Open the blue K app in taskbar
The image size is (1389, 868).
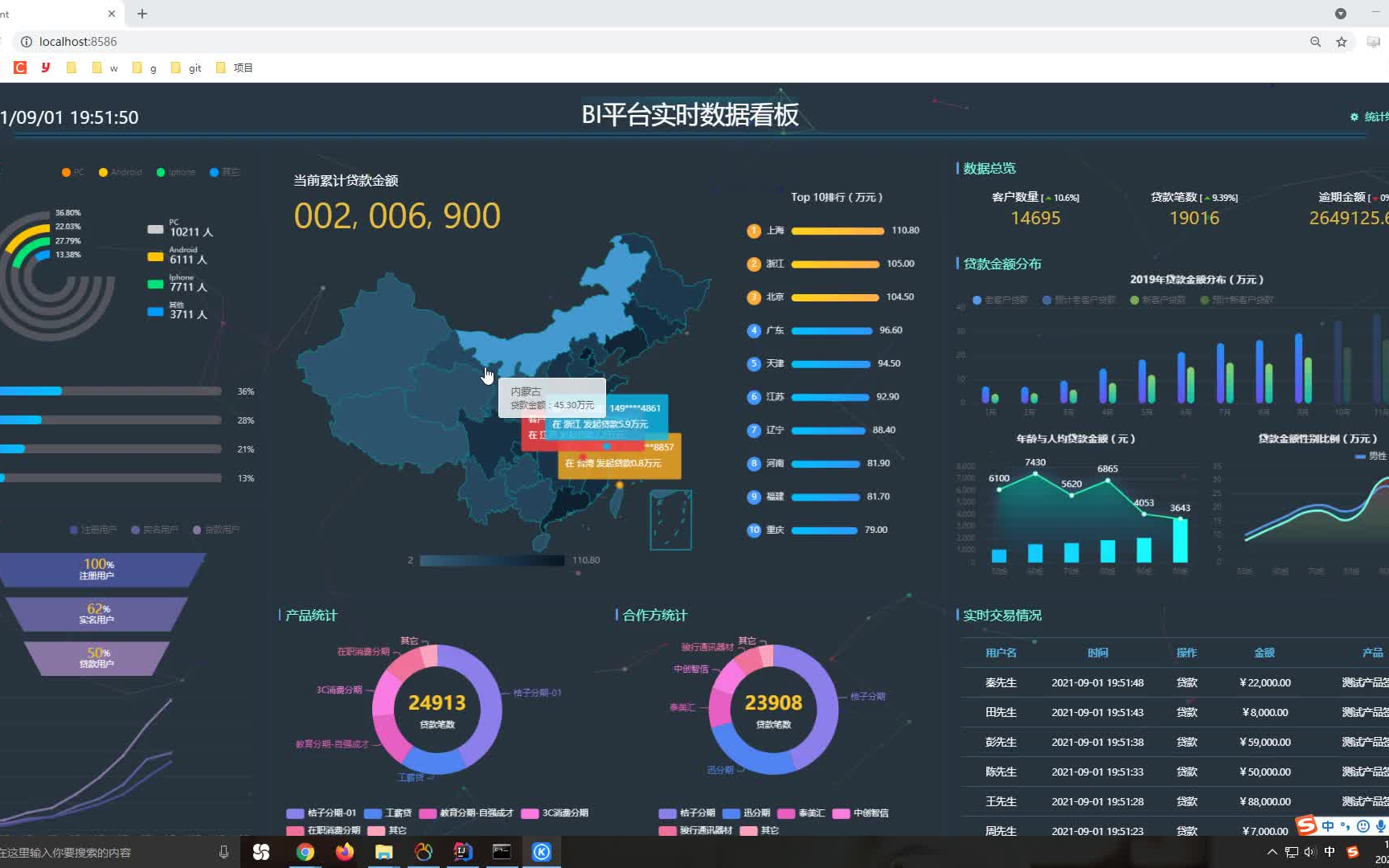(542, 852)
